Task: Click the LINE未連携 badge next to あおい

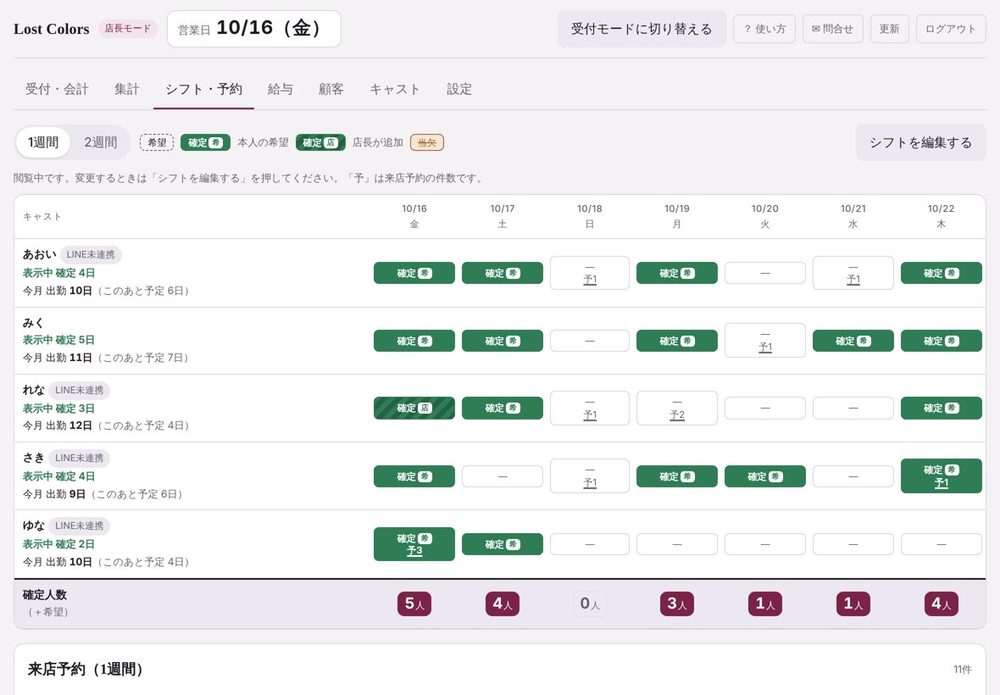Action: click(x=91, y=254)
